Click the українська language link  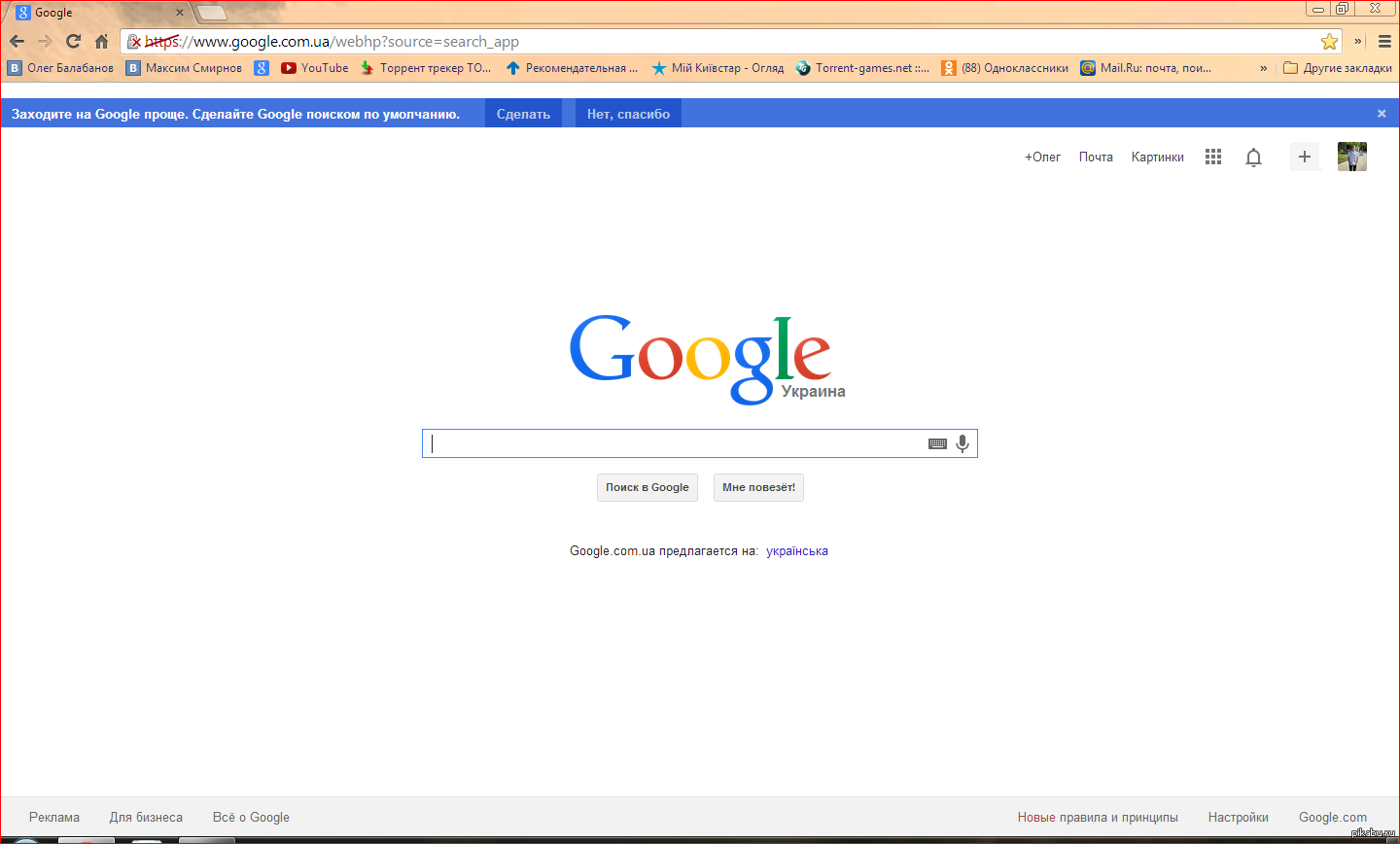(796, 550)
